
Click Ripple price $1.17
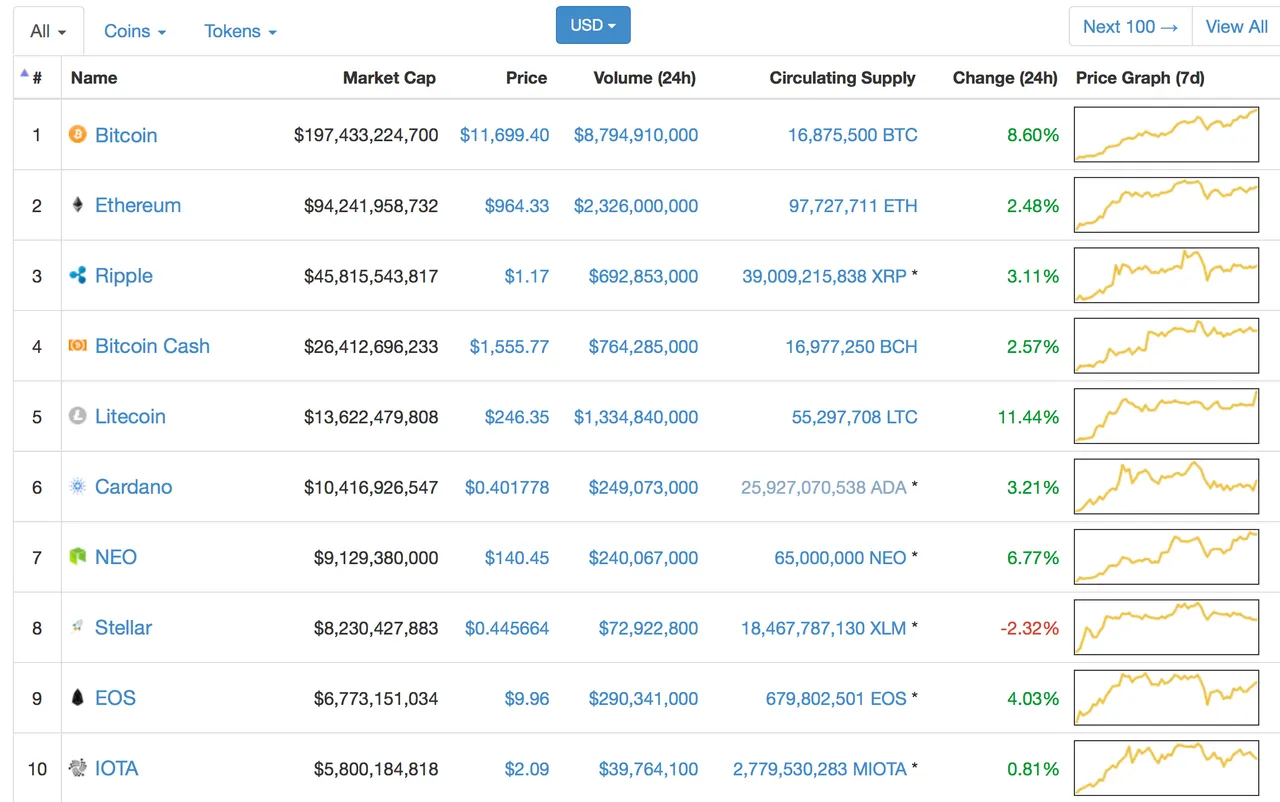(x=526, y=276)
